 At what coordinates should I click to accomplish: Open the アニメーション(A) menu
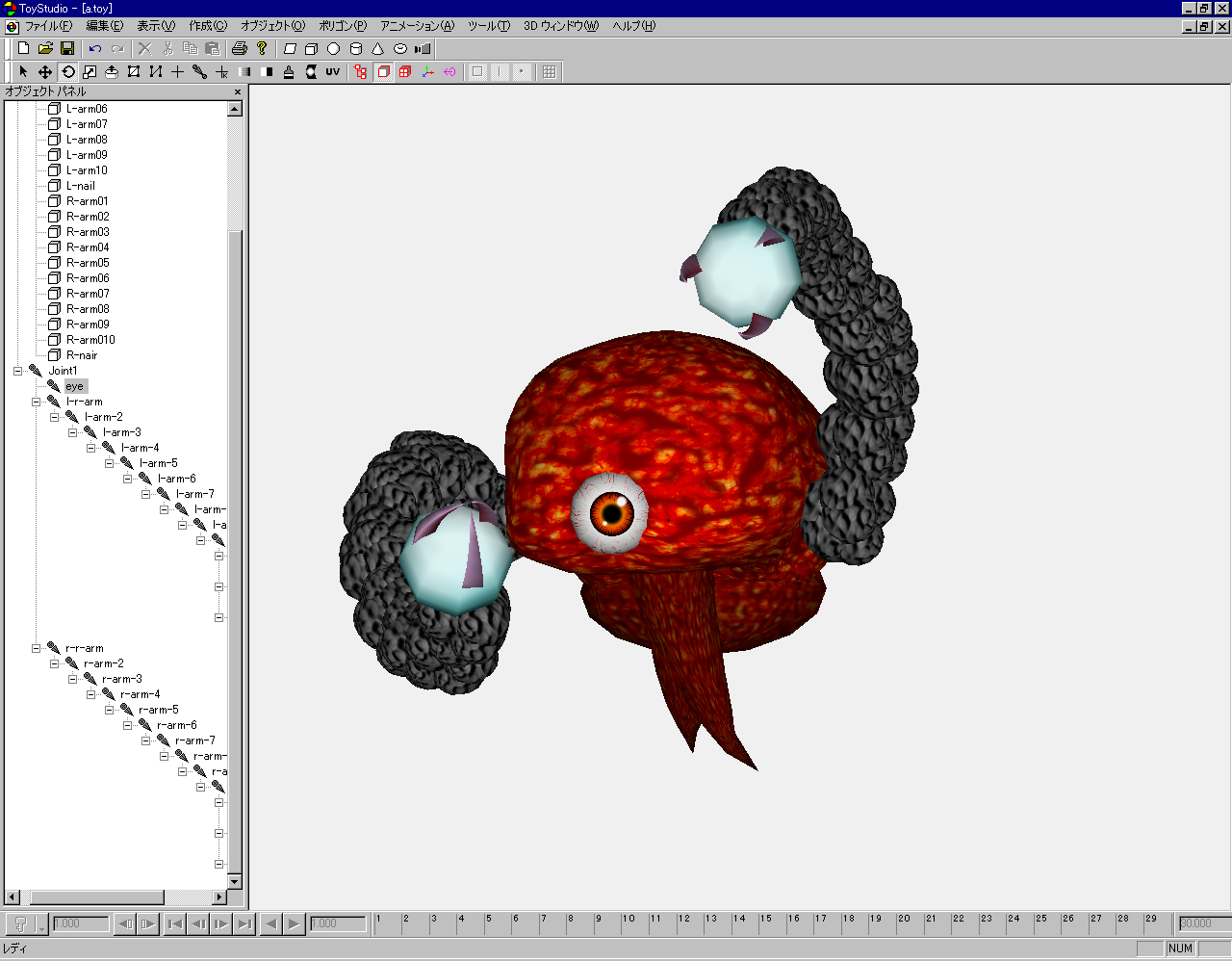pos(417,26)
